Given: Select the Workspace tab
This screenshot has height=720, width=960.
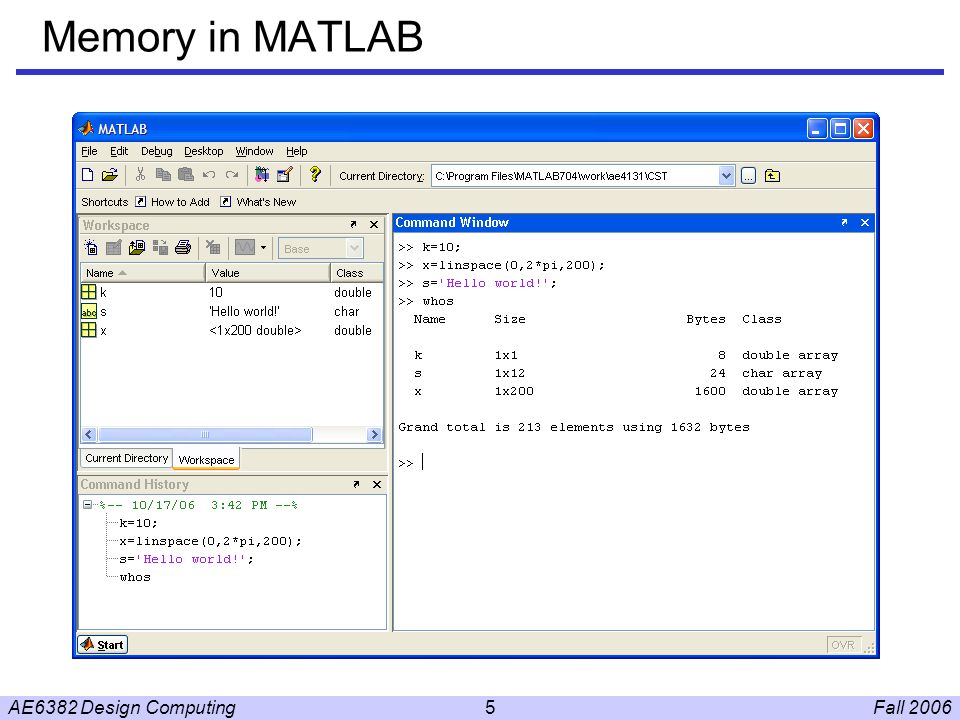Looking at the screenshot, I should coord(206,459).
